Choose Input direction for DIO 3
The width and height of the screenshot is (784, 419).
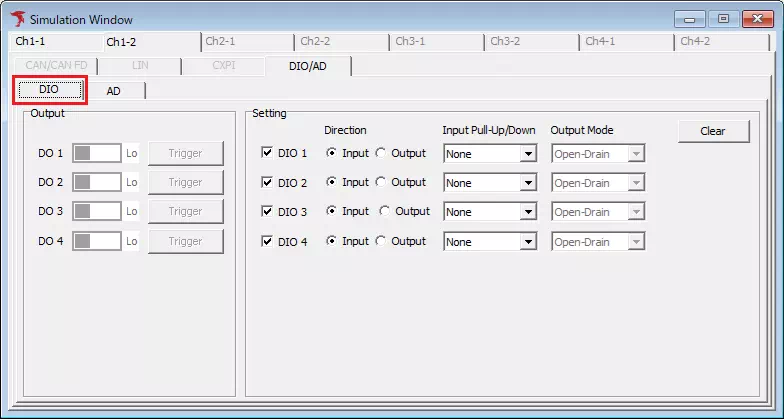(x=331, y=212)
